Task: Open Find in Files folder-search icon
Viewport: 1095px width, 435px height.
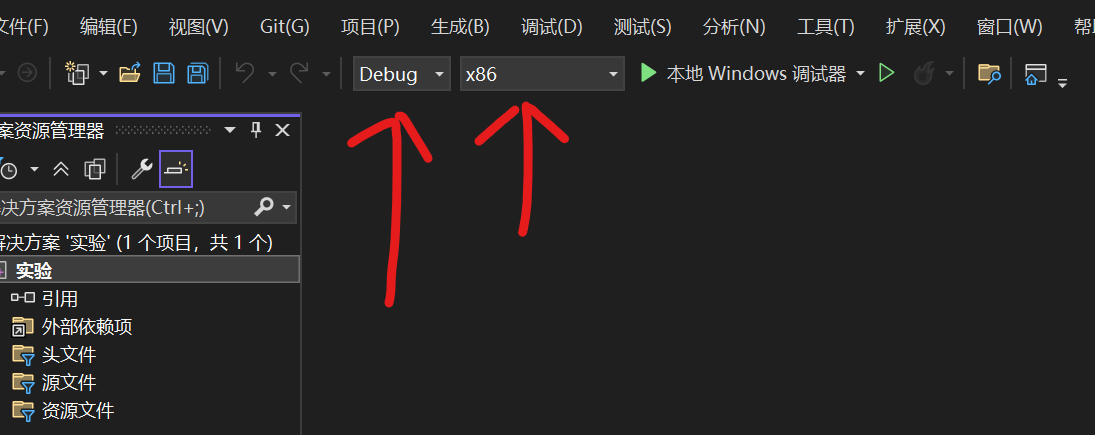Action: 989,73
